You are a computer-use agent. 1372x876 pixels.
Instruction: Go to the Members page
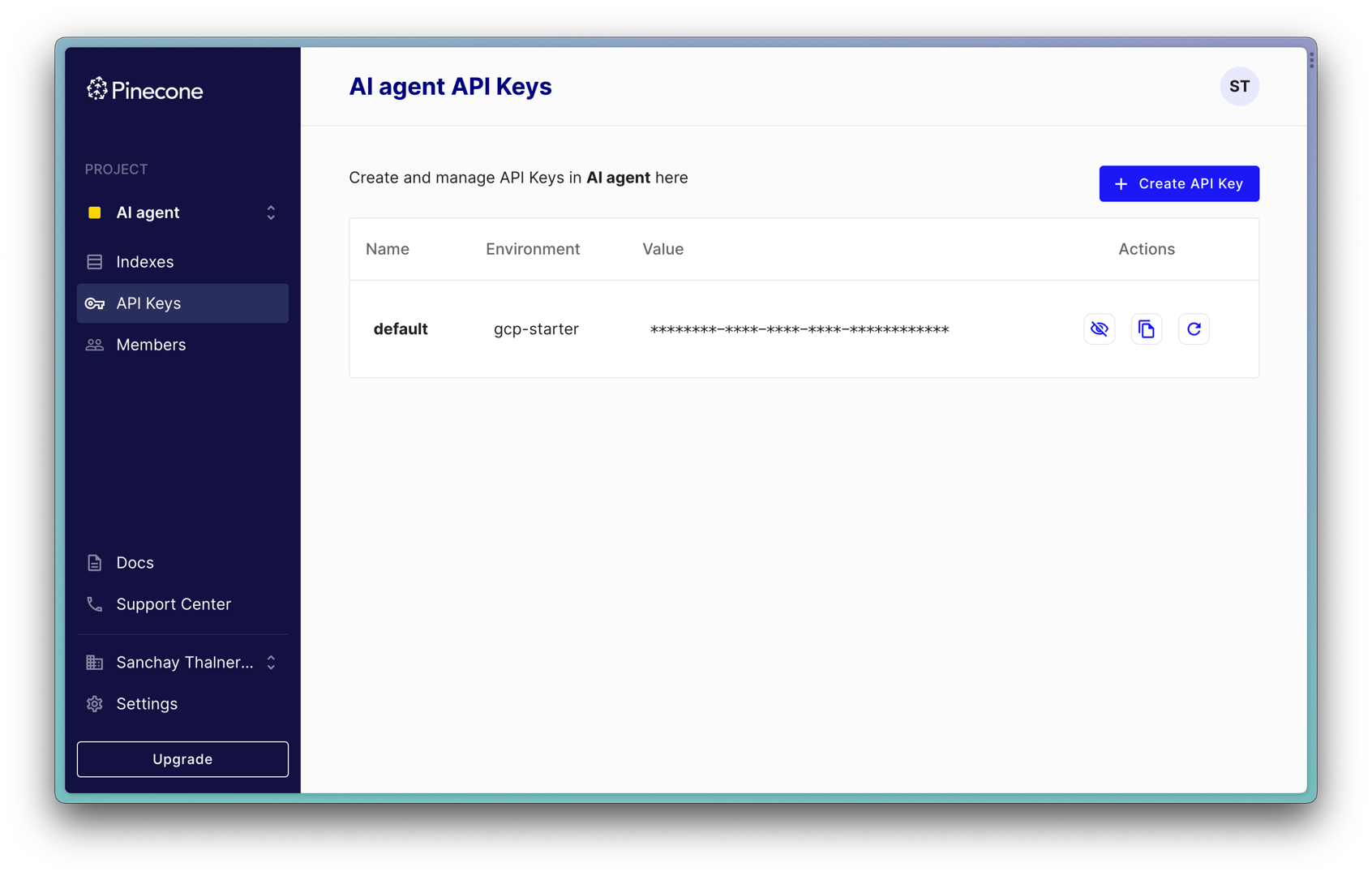pyautogui.click(x=182, y=345)
